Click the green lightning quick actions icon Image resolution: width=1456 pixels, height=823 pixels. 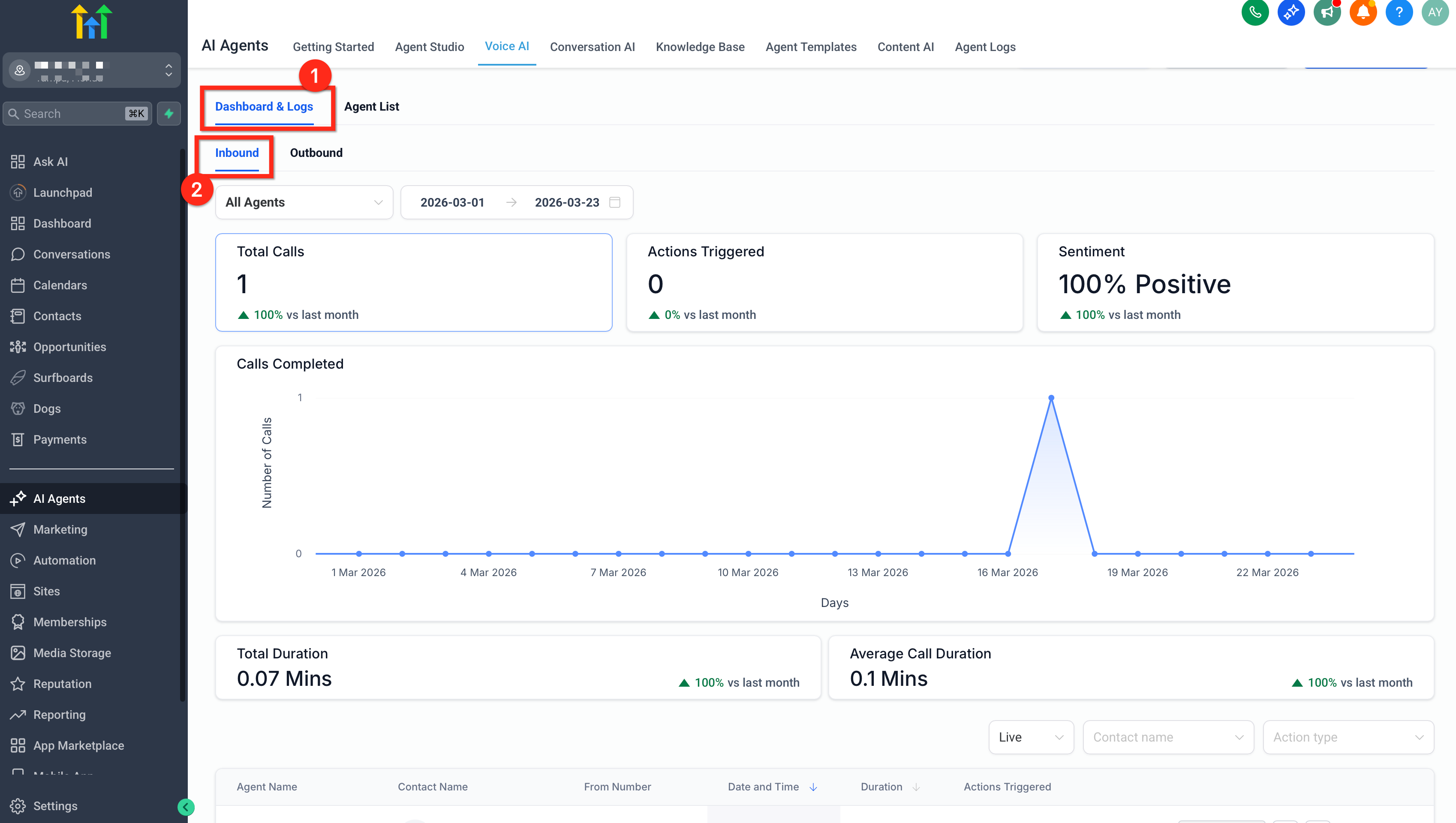[168, 114]
